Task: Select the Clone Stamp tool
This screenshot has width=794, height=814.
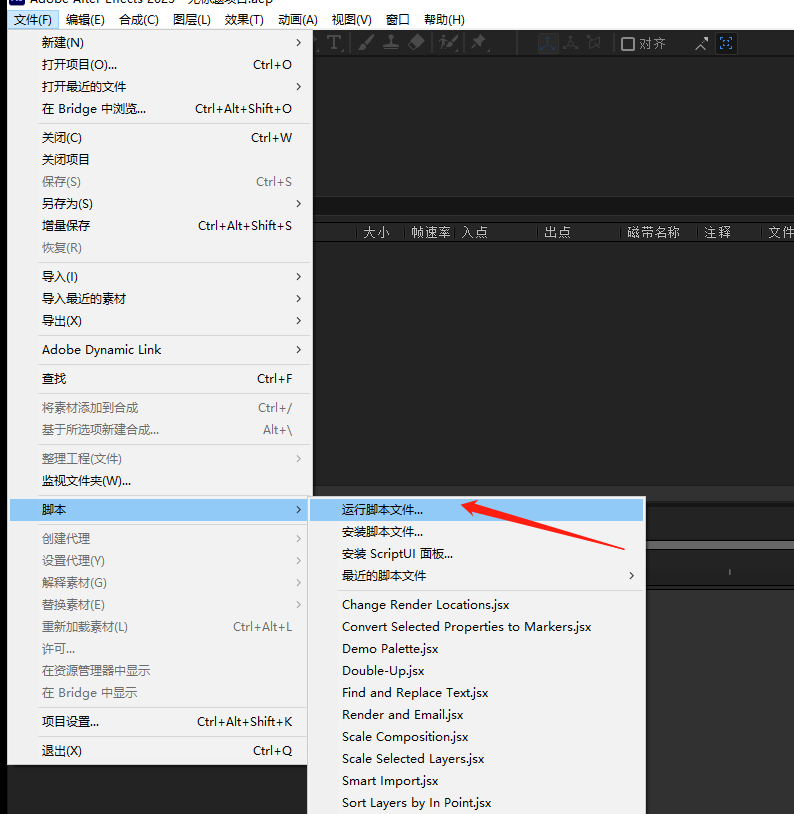Action: pos(391,43)
